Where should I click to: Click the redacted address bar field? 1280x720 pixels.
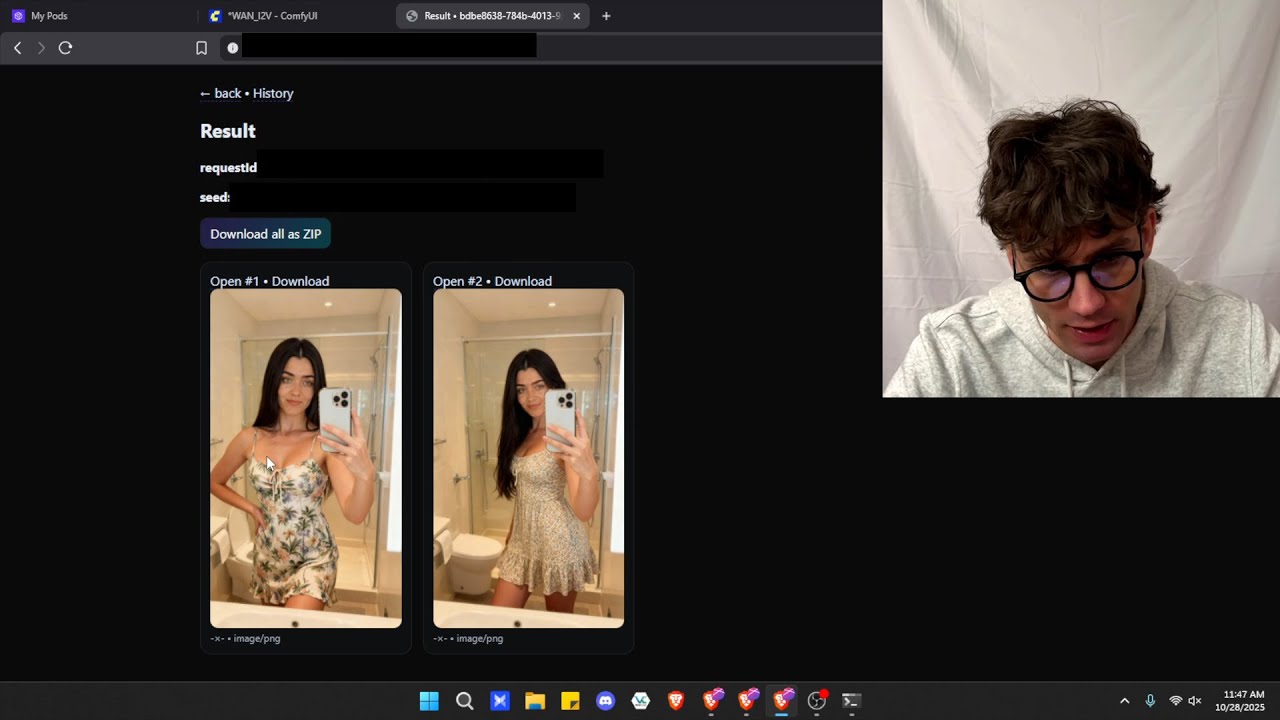click(389, 47)
